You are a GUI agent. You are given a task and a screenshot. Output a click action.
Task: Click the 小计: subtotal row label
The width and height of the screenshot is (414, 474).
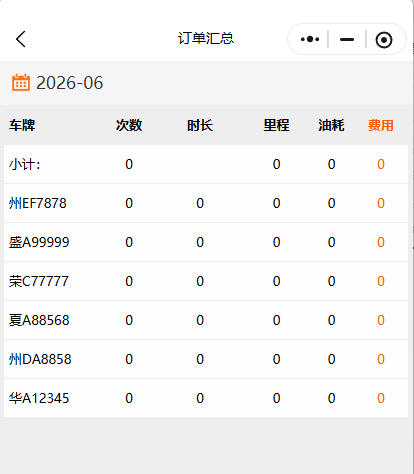point(25,164)
